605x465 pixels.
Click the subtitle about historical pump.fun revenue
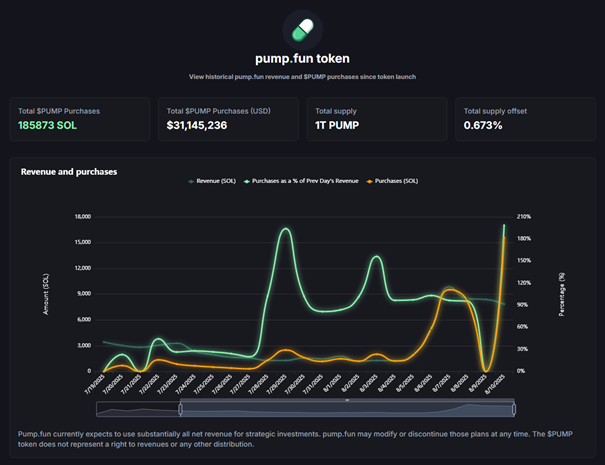(302, 77)
